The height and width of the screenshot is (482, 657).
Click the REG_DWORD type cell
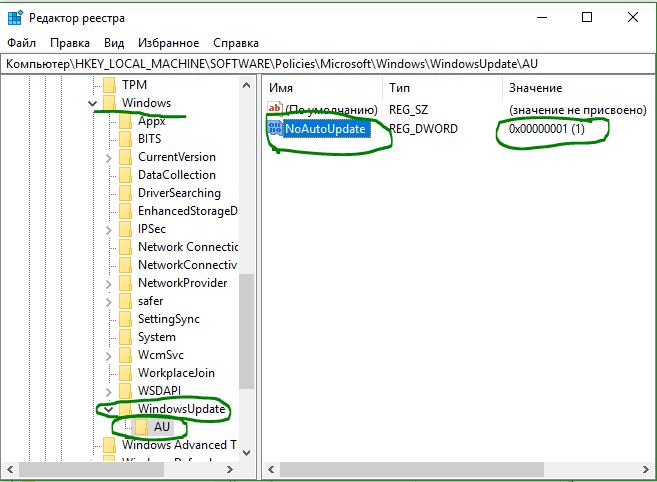423,128
